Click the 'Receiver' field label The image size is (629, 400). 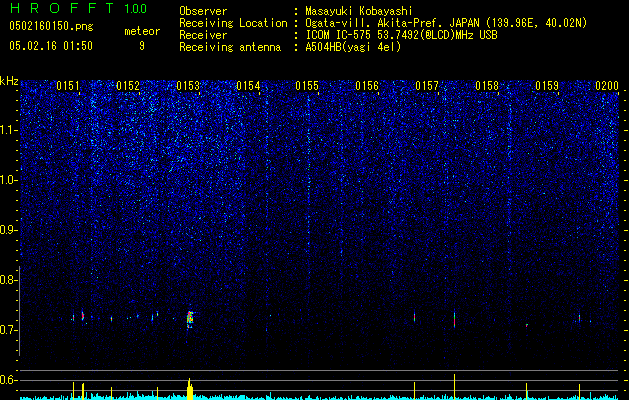point(203,35)
